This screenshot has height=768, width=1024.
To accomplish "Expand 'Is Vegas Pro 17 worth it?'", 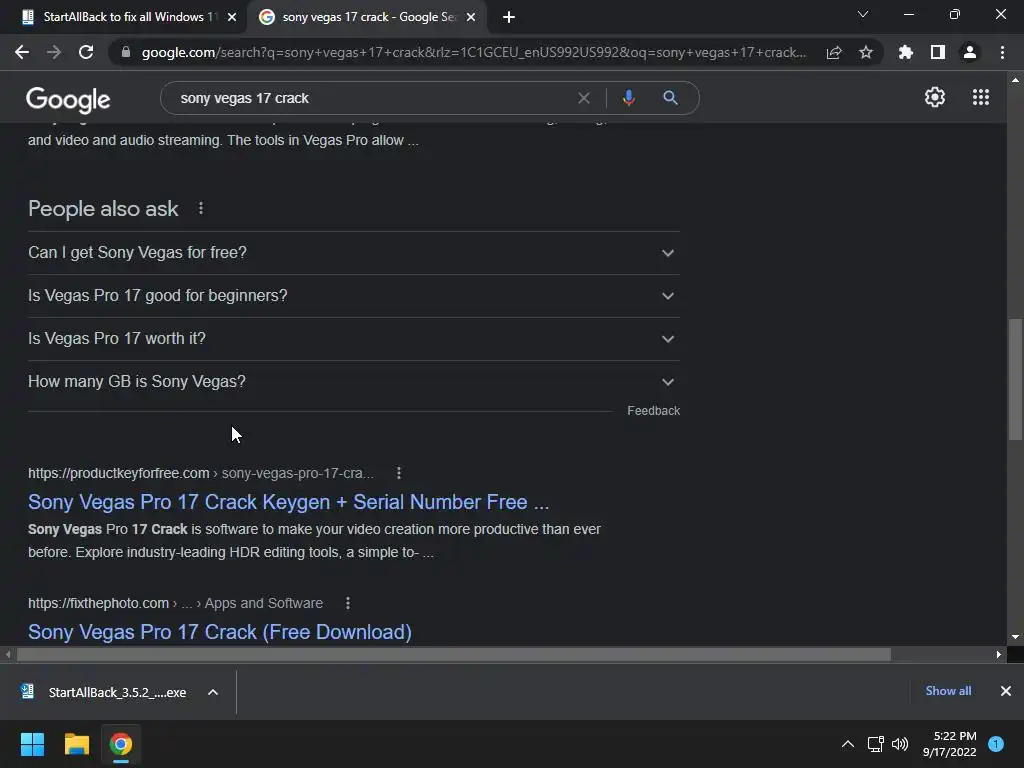I will [354, 339].
